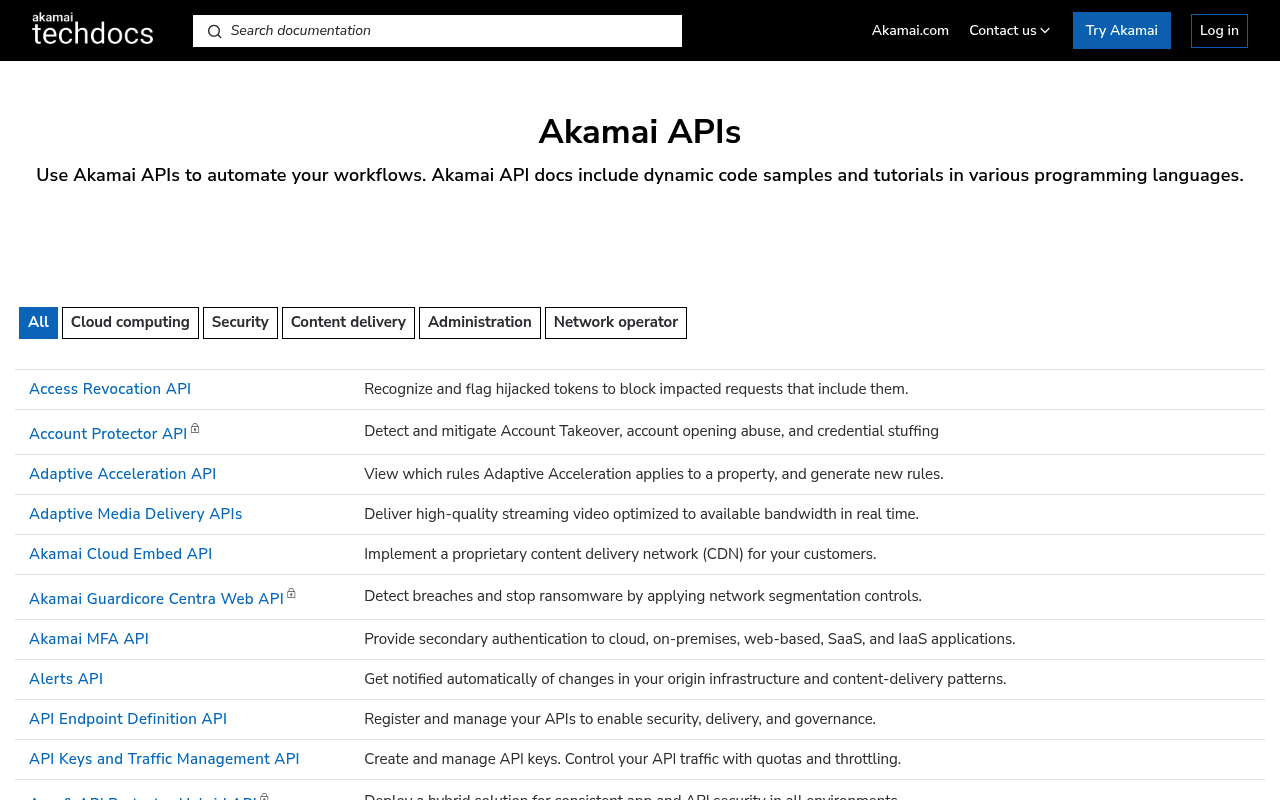
Task: Filter by Cloud computing
Action: click(x=130, y=323)
